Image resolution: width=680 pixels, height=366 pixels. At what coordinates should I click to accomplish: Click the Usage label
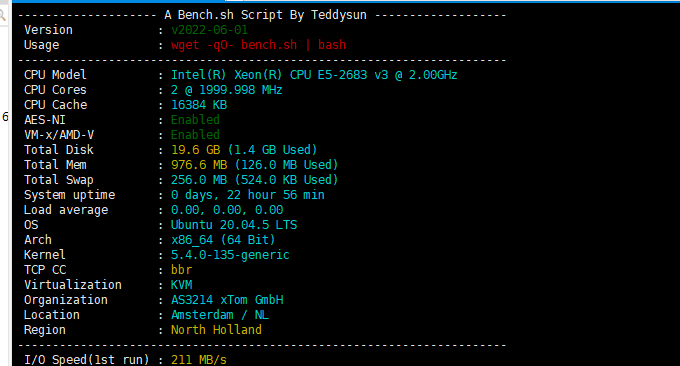click(42, 45)
